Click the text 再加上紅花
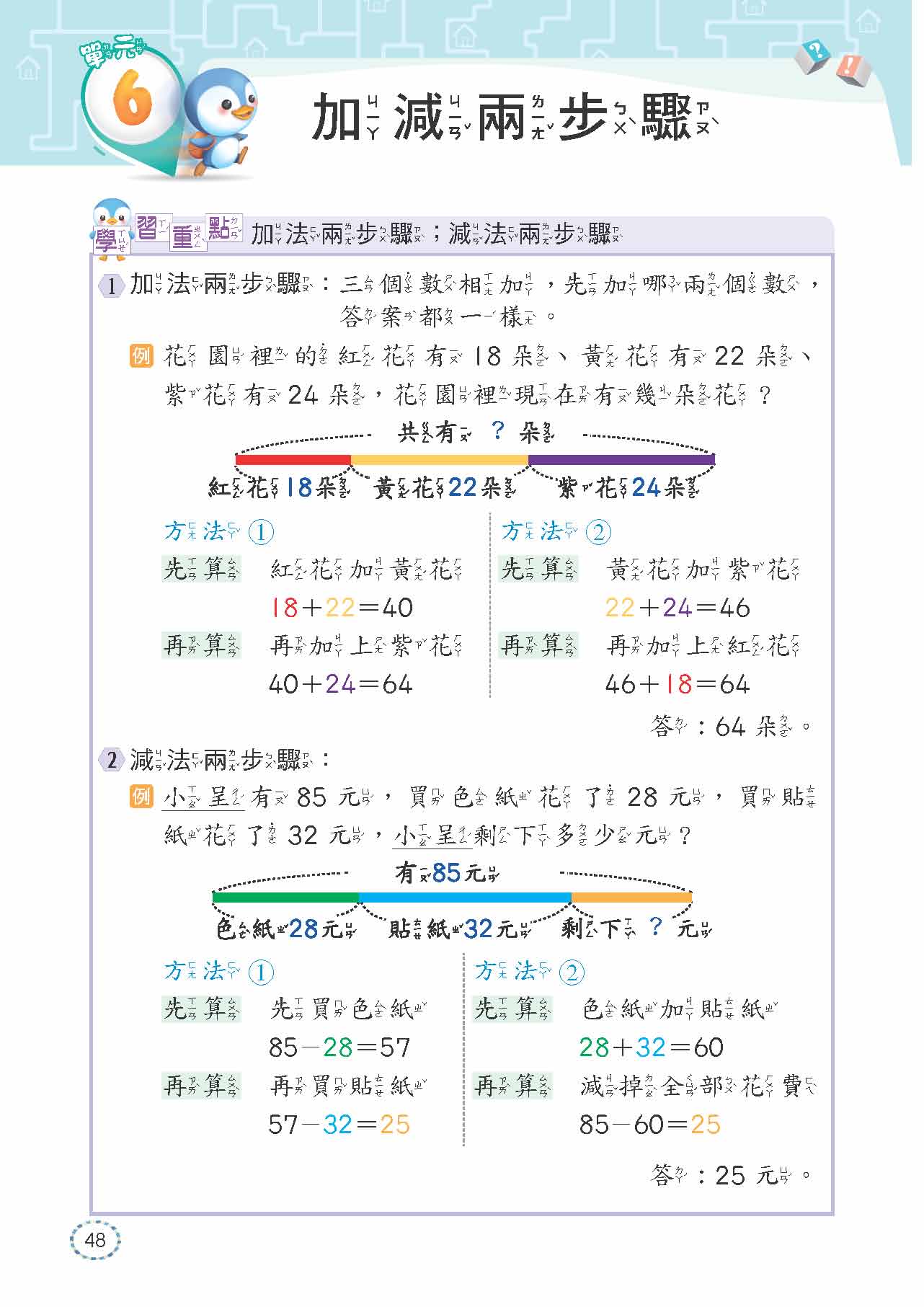Screen dimensions: 924x1307 point(703,647)
